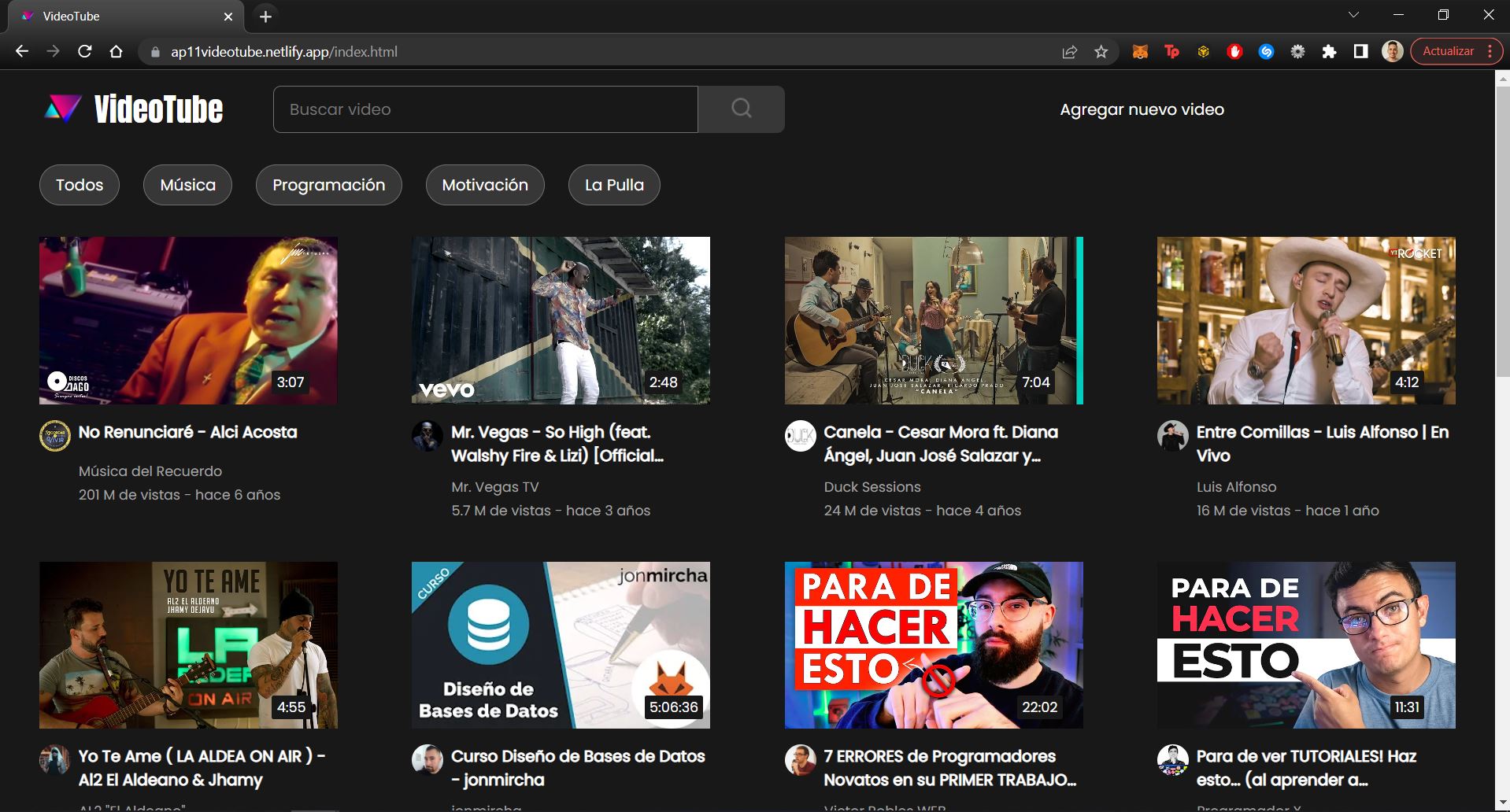Click the VideoTube logo

click(134, 109)
